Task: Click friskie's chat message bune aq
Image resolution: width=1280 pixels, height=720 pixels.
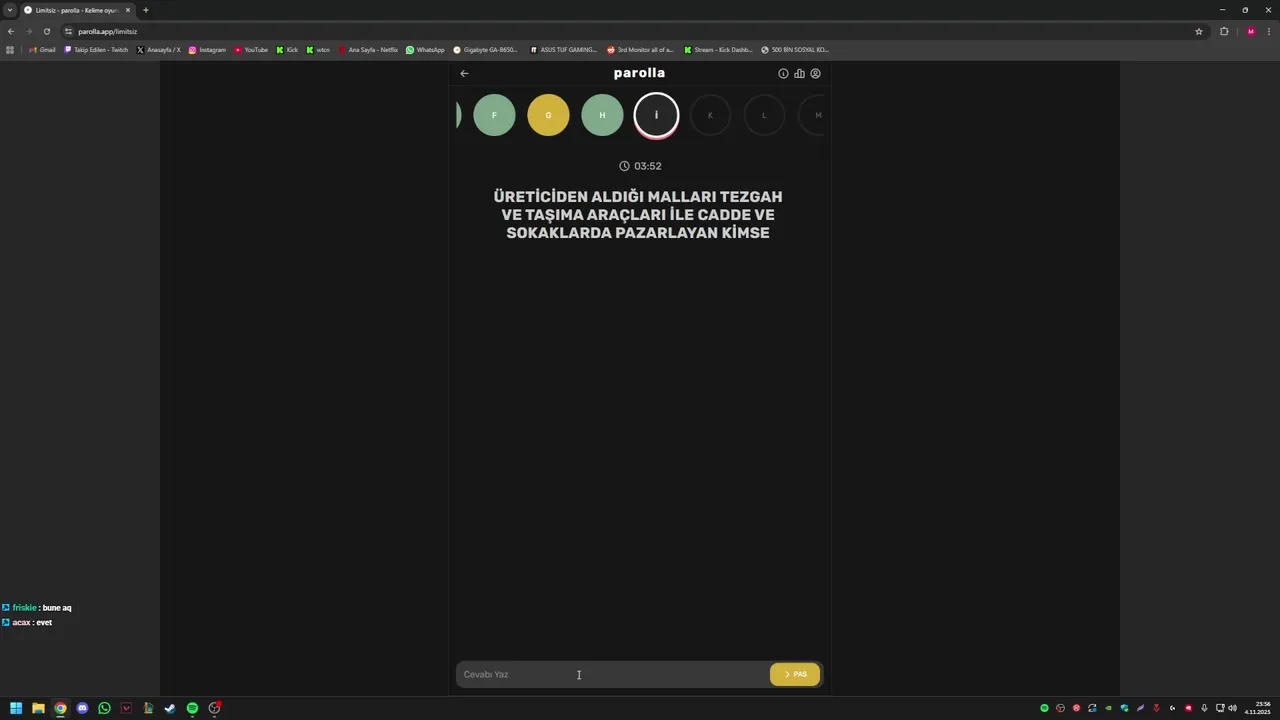Action: click(x=56, y=608)
